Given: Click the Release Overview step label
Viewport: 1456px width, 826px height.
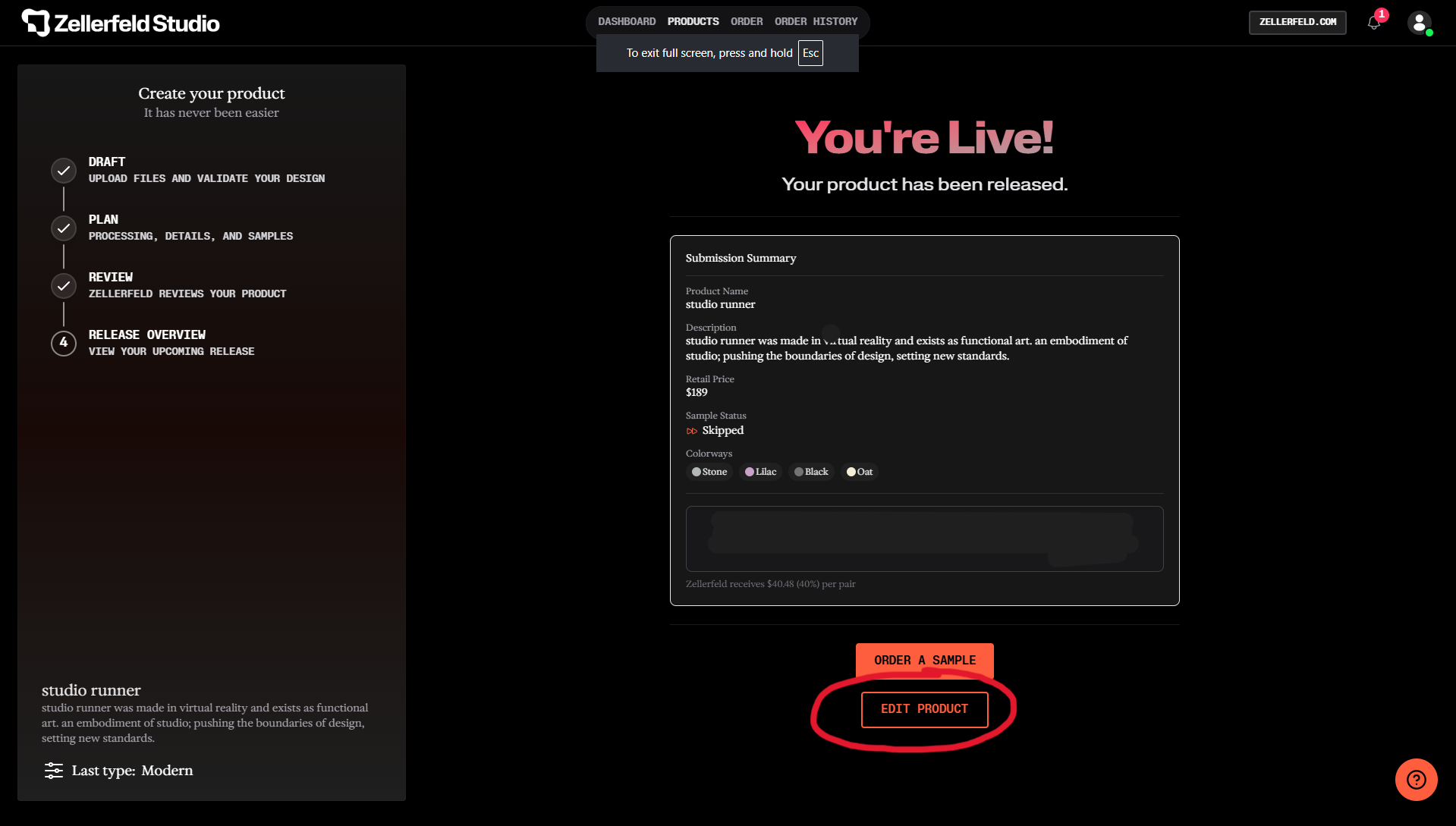Looking at the screenshot, I should coord(147,334).
